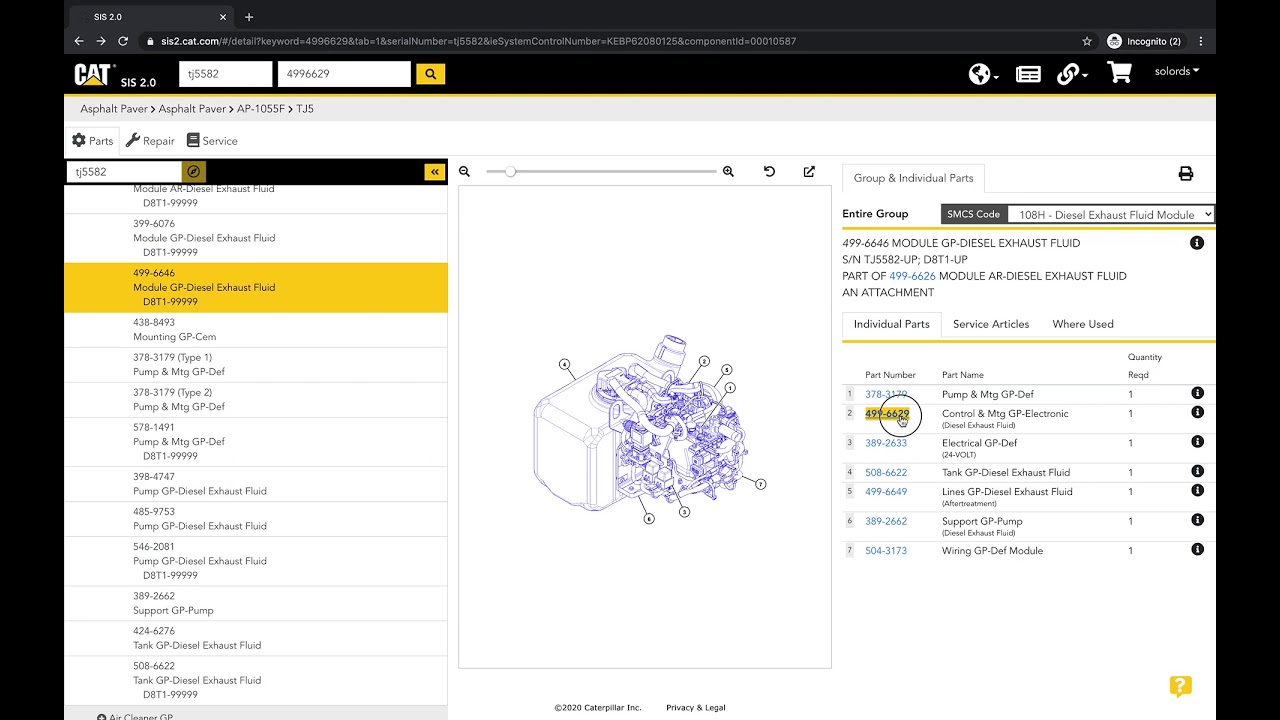Image resolution: width=1280 pixels, height=720 pixels.
Task: Open part number 499-6629 link
Action: click(x=887, y=413)
